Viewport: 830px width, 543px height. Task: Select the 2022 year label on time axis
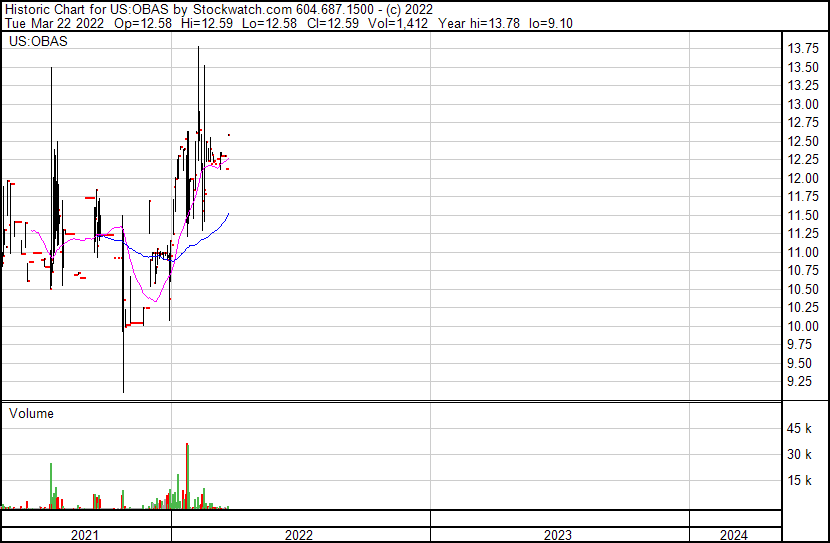pos(299,535)
